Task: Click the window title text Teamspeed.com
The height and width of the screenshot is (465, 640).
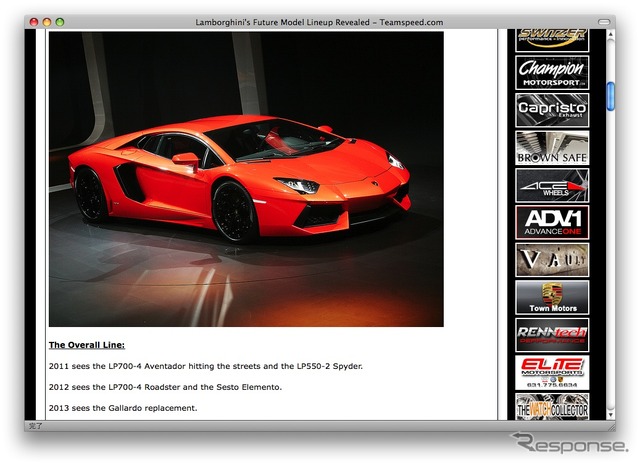Action: point(411,22)
